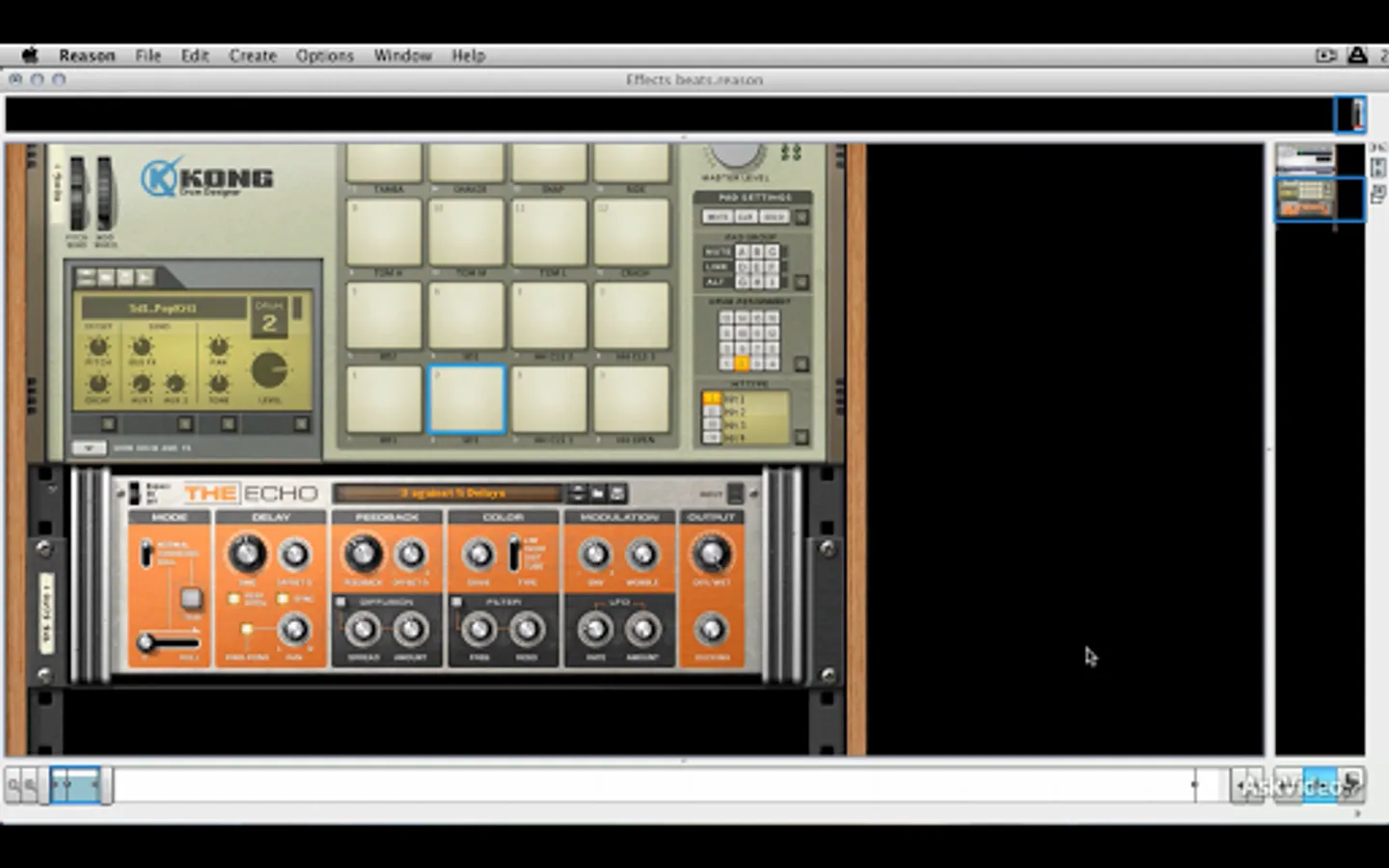Enable the Diffusion section

point(340,602)
